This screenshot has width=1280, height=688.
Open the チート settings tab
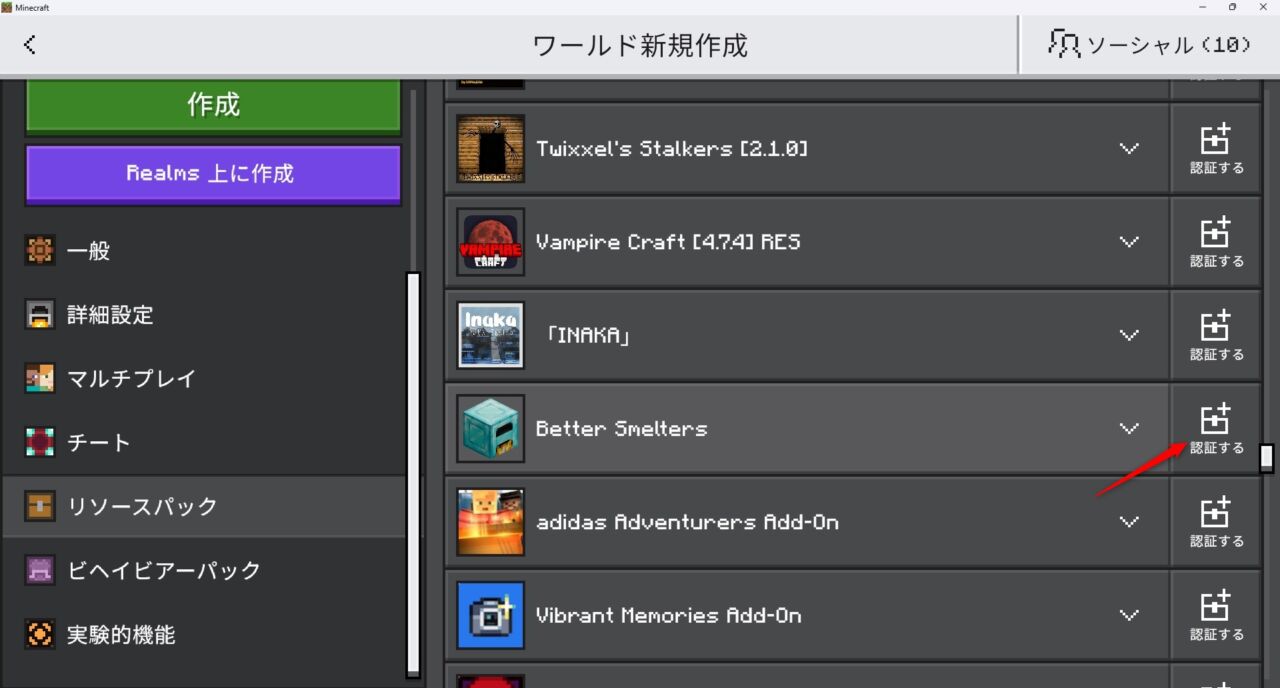coord(204,443)
